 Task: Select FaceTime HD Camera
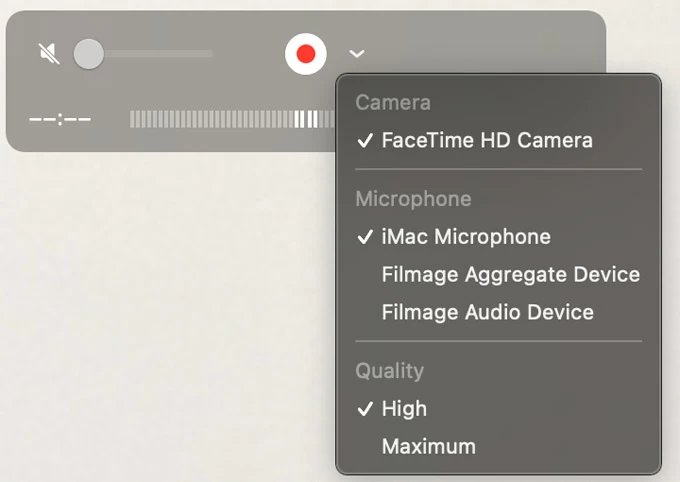click(487, 141)
